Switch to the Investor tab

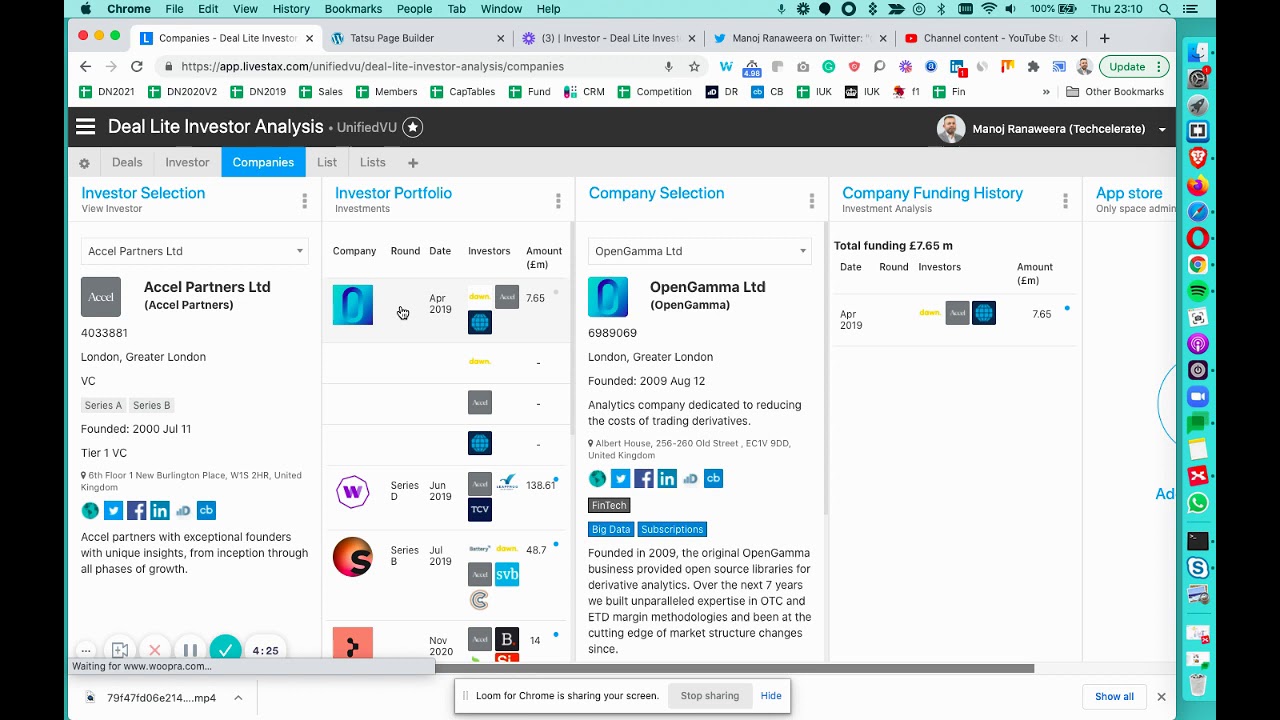(187, 162)
